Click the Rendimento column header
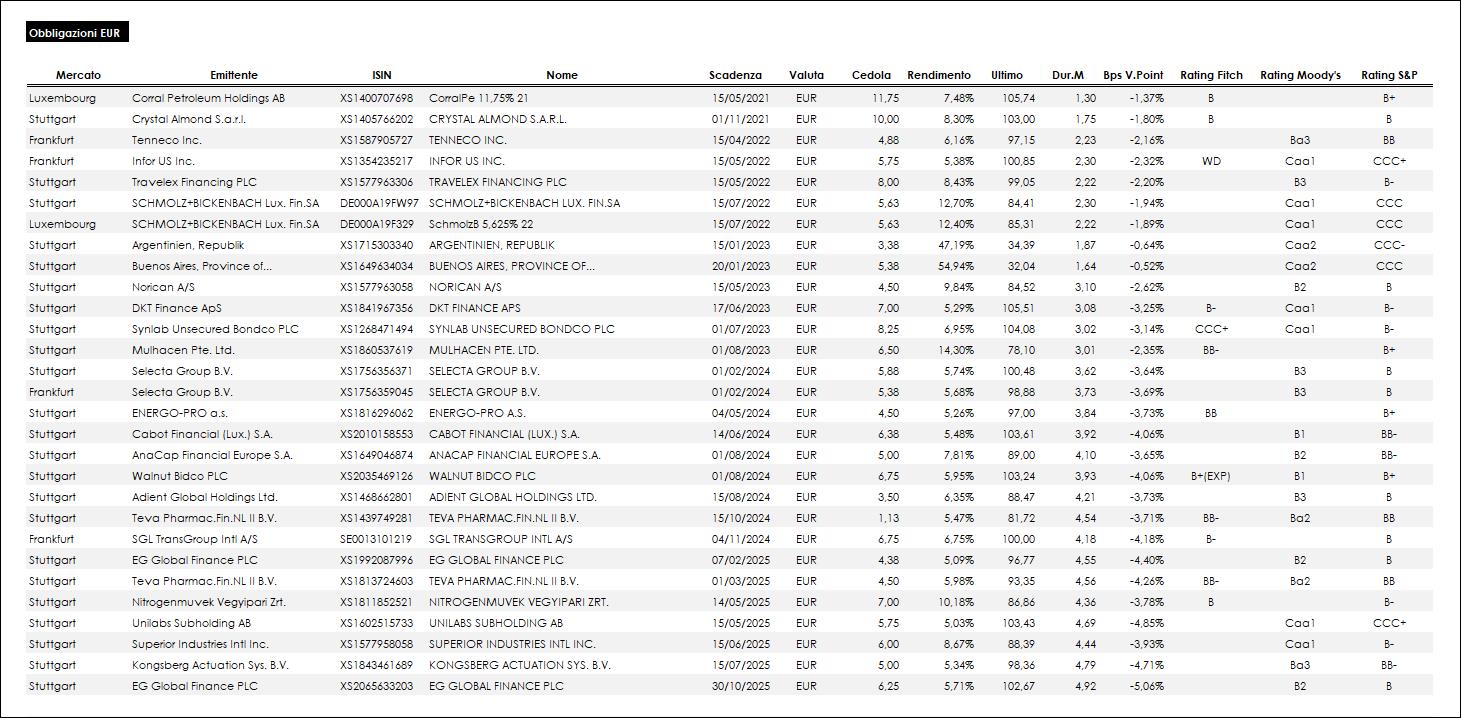The width and height of the screenshot is (1461, 718). 938,75
